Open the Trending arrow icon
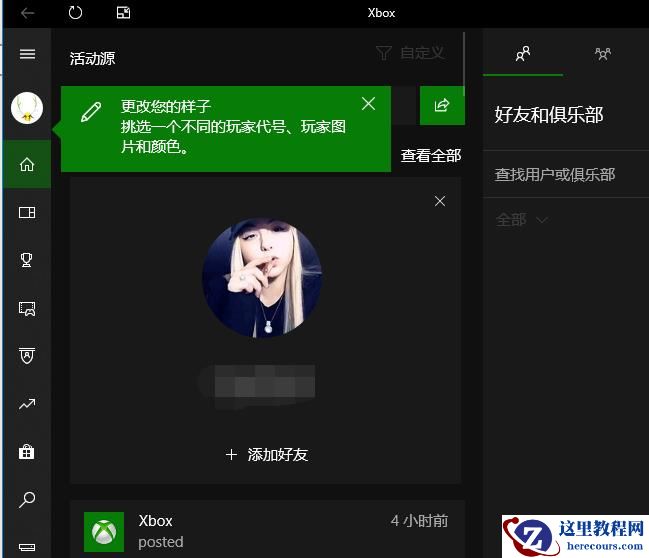Screen dimensions: 649x558 [x=27, y=404]
